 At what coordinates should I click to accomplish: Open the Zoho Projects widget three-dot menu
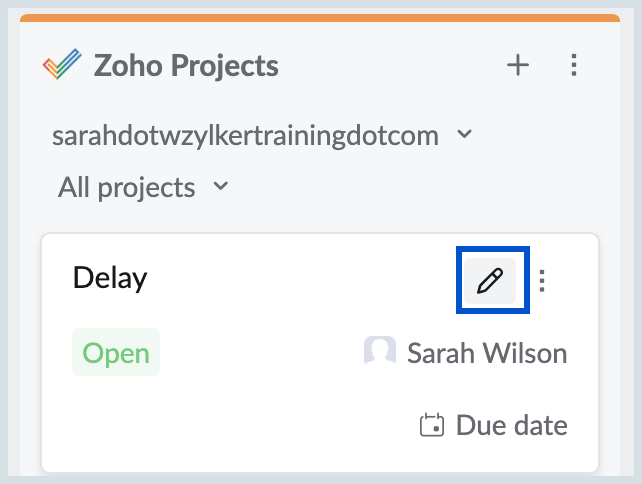coord(573,66)
